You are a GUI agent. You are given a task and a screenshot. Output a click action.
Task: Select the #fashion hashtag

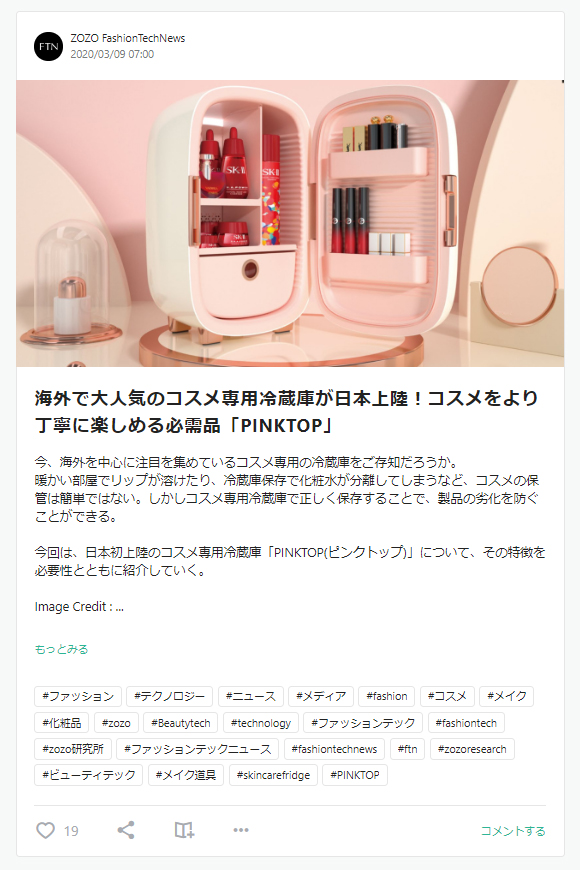coord(387,696)
